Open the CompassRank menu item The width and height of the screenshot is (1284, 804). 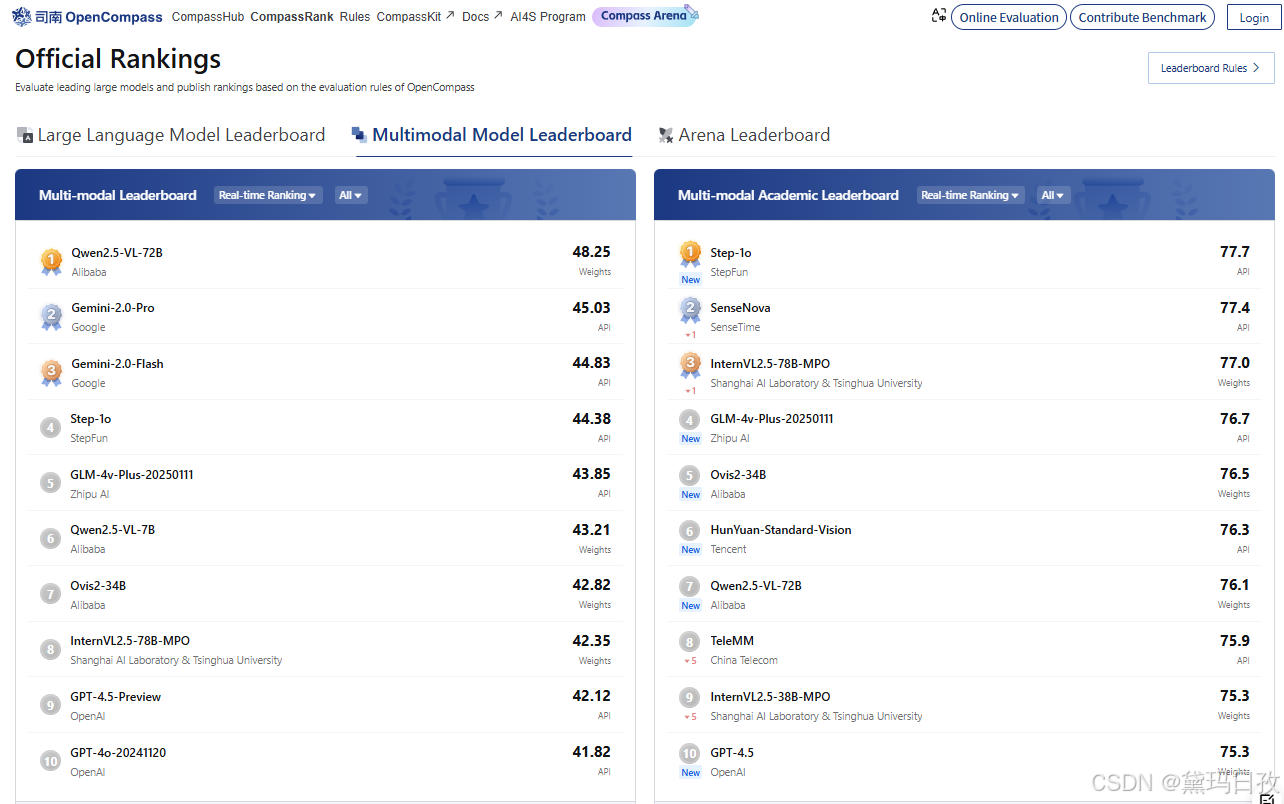pos(291,17)
